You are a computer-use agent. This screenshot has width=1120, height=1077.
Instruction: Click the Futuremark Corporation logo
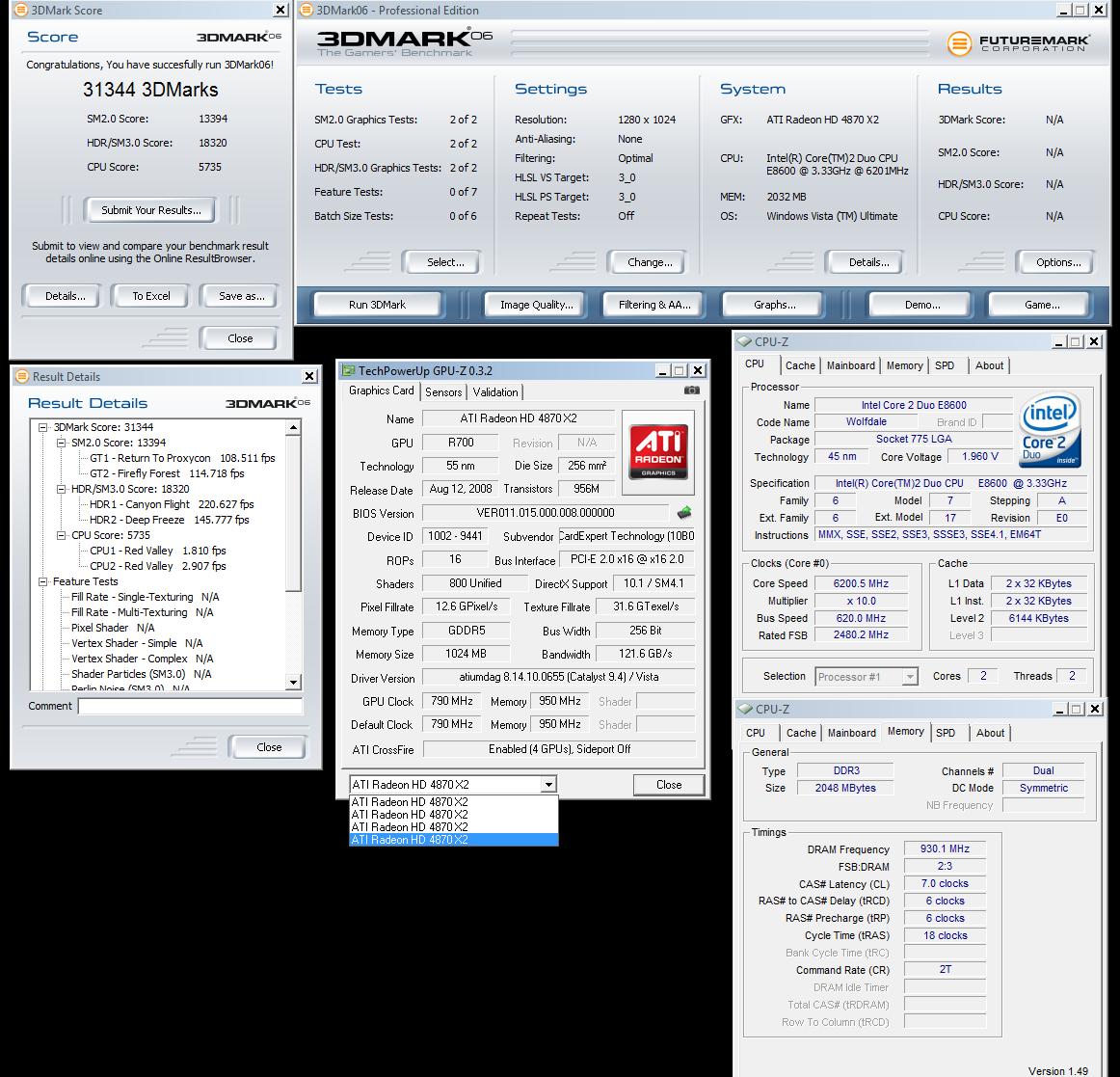[1019, 42]
